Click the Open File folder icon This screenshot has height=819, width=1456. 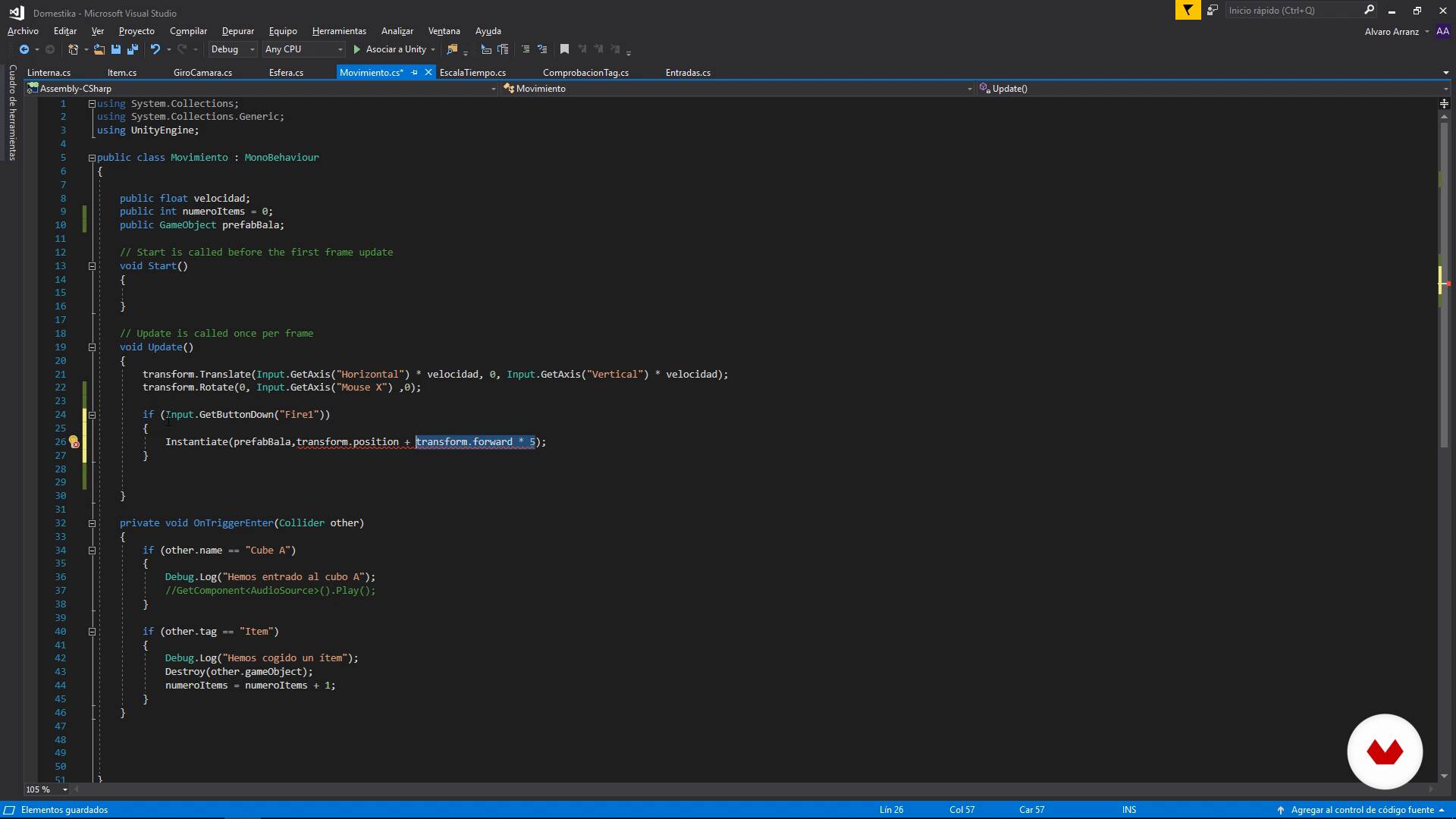tap(99, 49)
